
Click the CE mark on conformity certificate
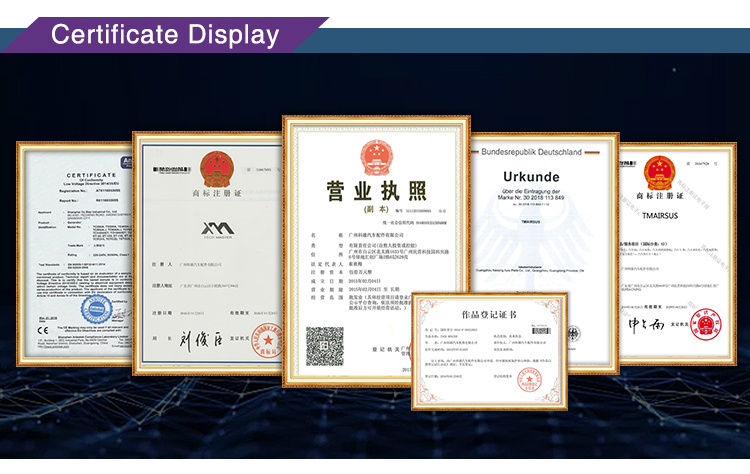coord(43,330)
